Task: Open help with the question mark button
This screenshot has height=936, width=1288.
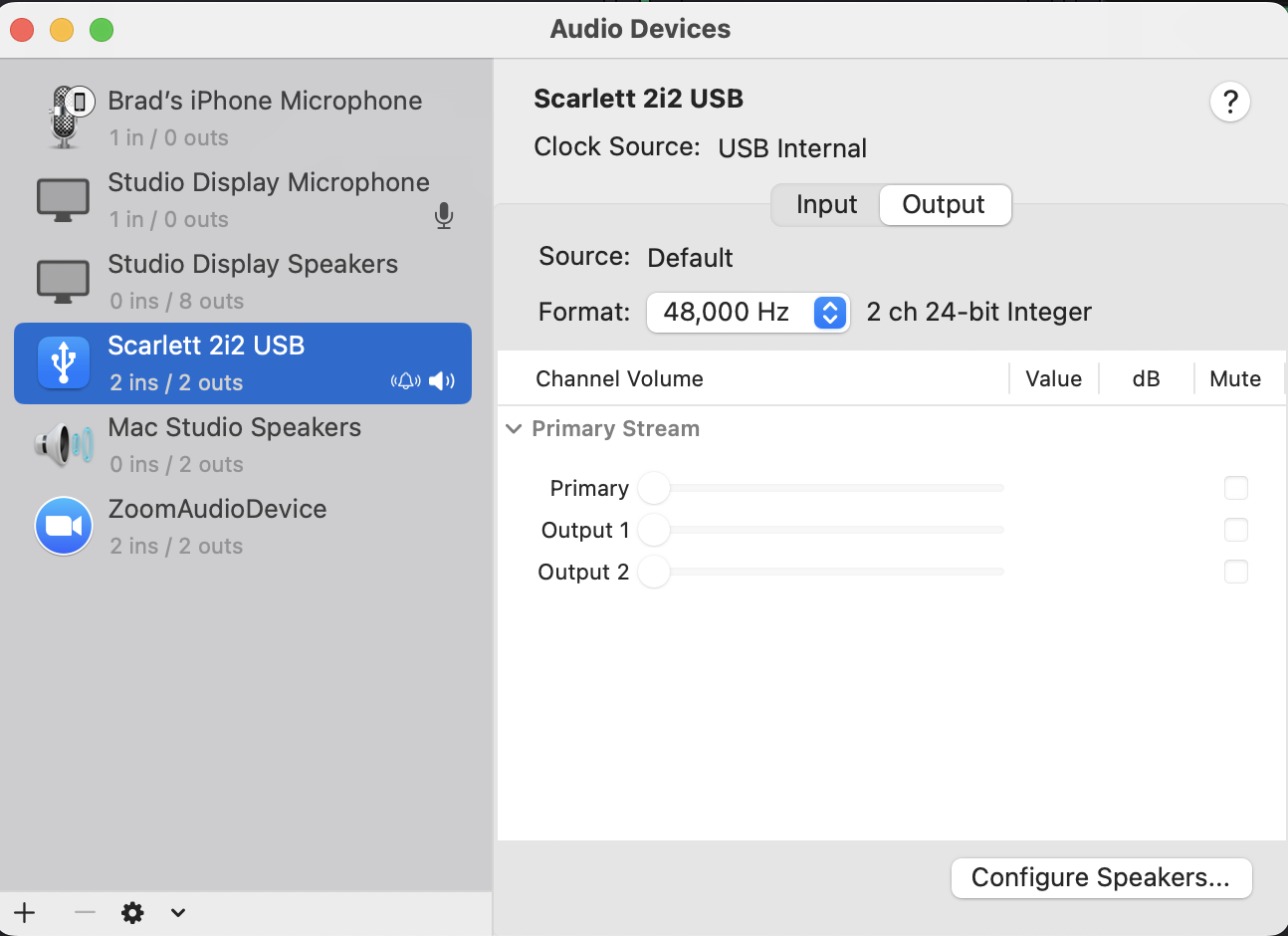Action: (x=1230, y=102)
